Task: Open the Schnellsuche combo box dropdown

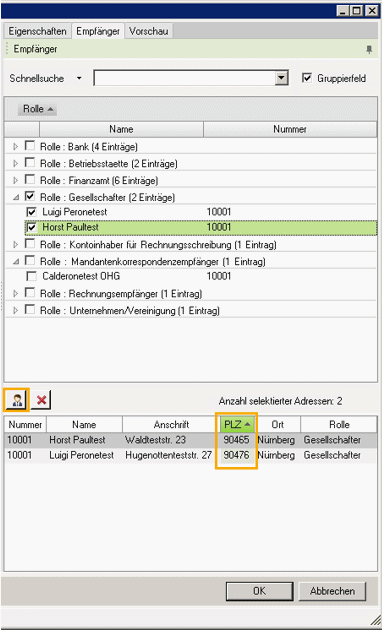Action: pyautogui.click(x=282, y=78)
